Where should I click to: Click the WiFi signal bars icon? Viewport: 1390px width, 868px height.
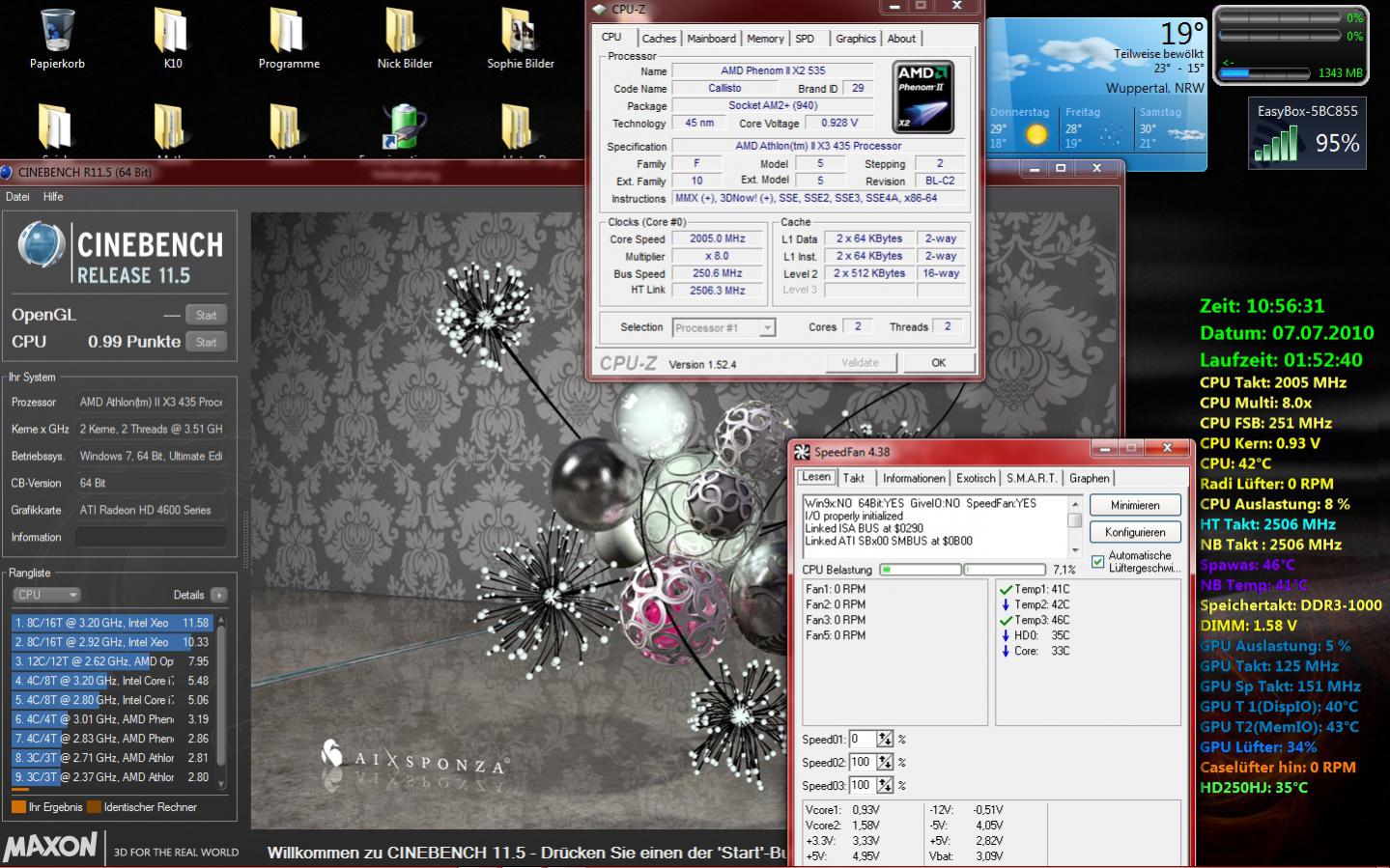(1277, 144)
